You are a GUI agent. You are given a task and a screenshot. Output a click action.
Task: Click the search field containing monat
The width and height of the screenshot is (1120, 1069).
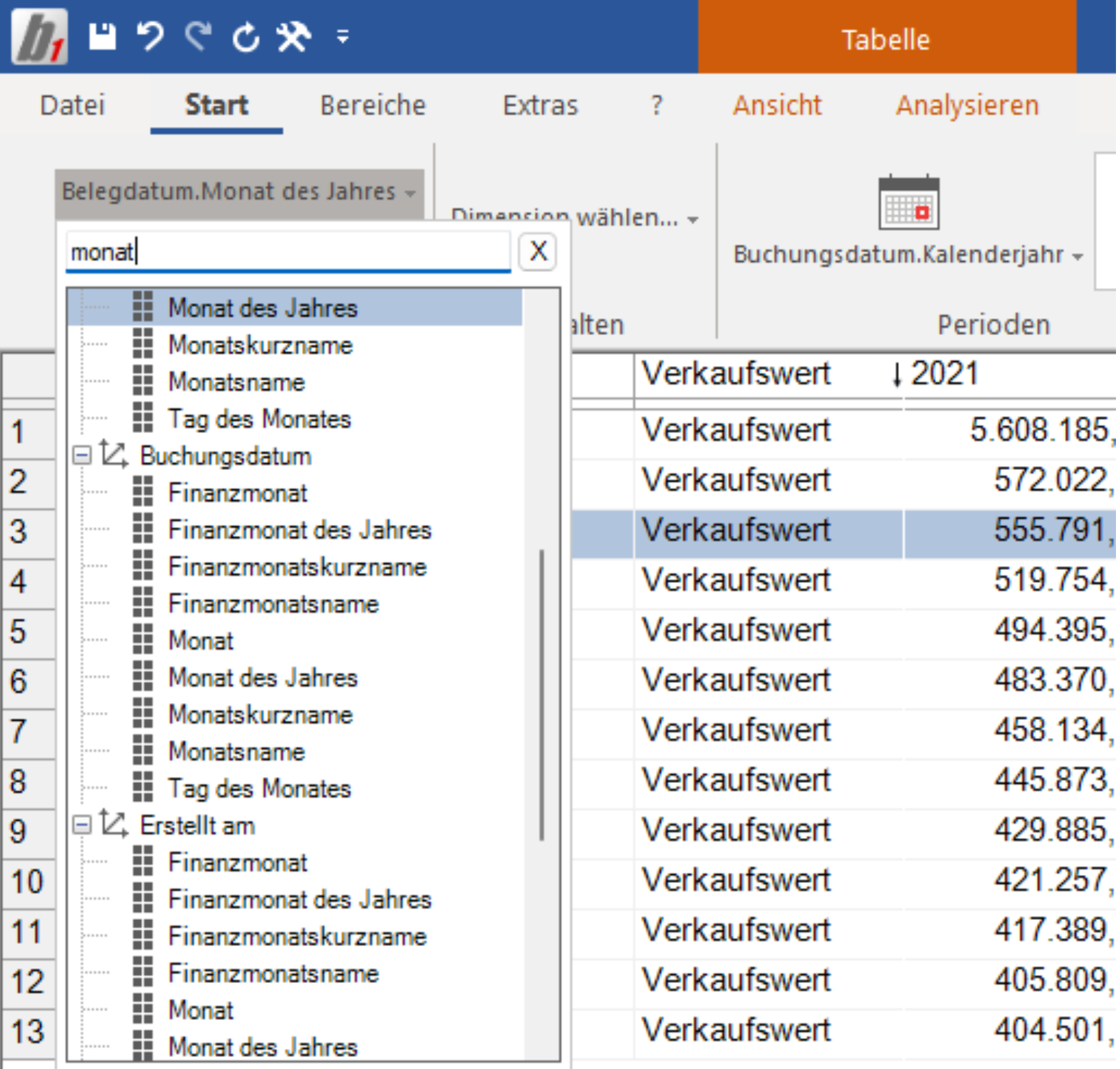coord(288,252)
